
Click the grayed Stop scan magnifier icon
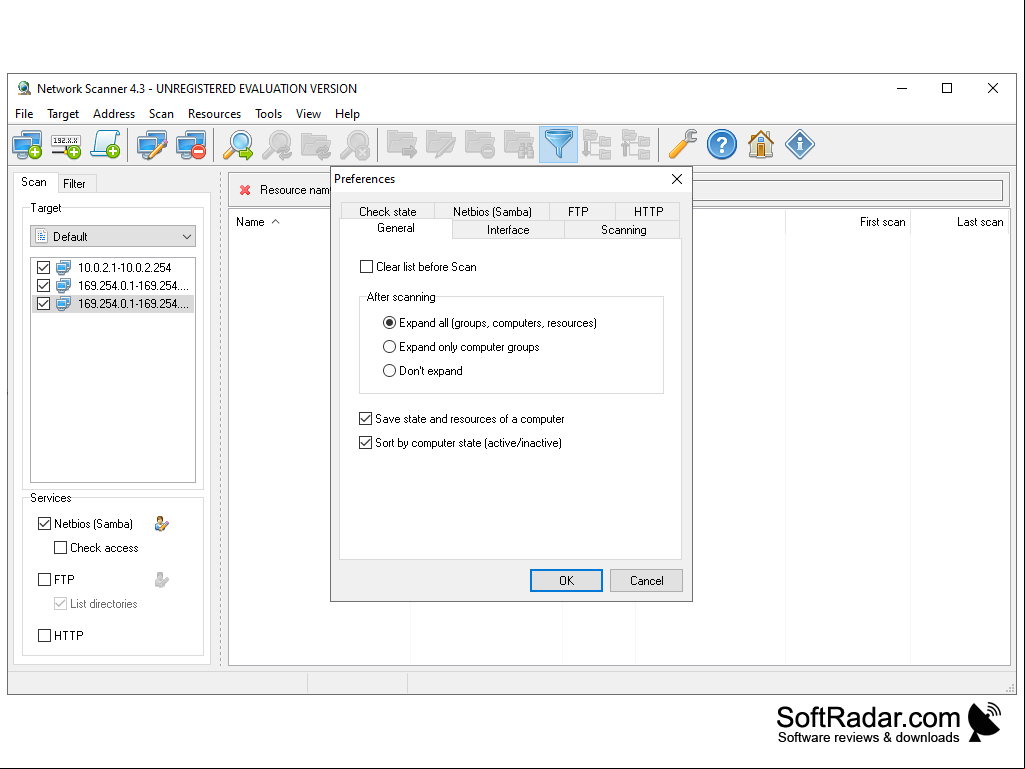pos(356,145)
